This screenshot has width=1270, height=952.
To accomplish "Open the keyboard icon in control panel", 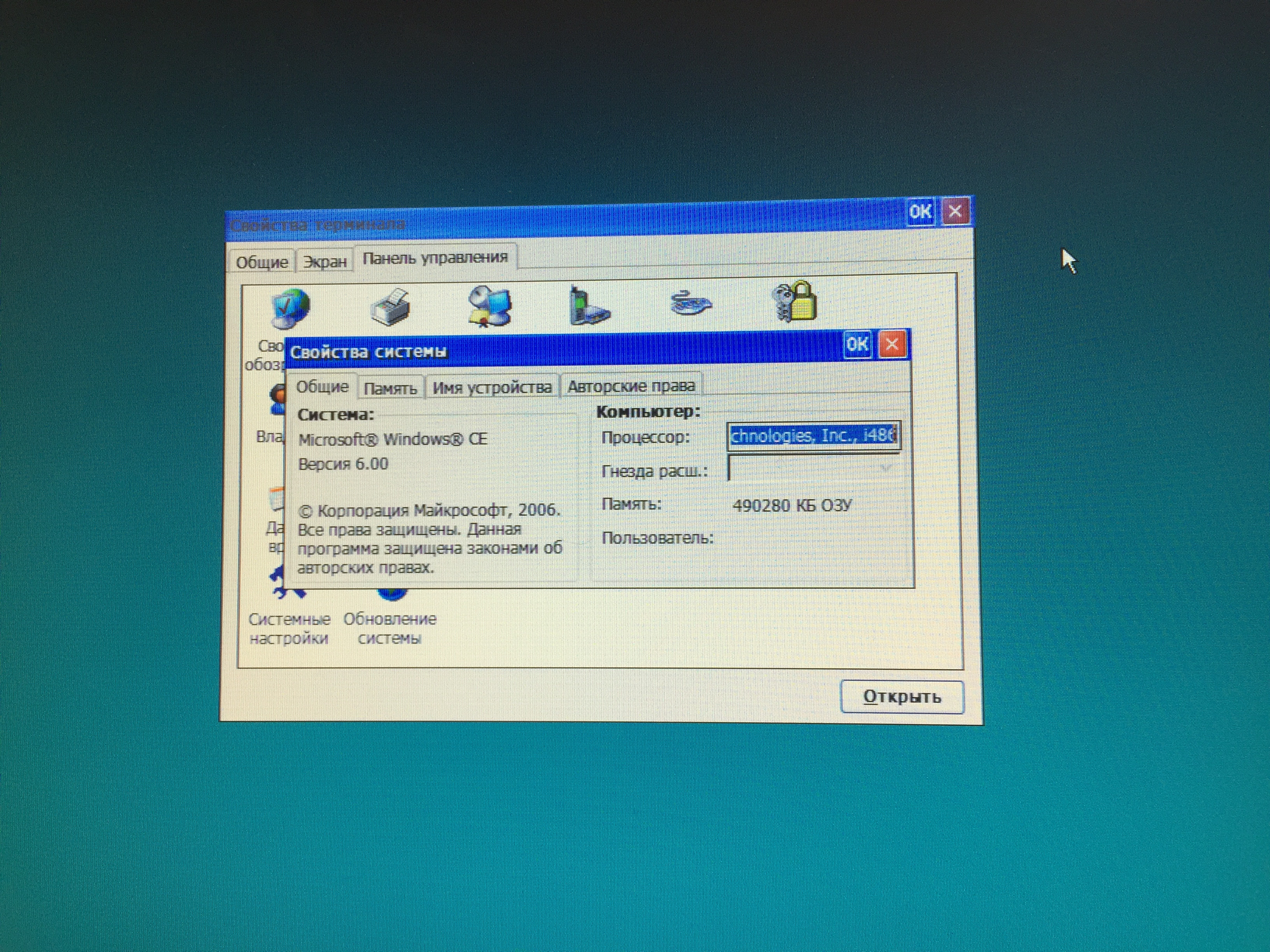I will [x=691, y=303].
